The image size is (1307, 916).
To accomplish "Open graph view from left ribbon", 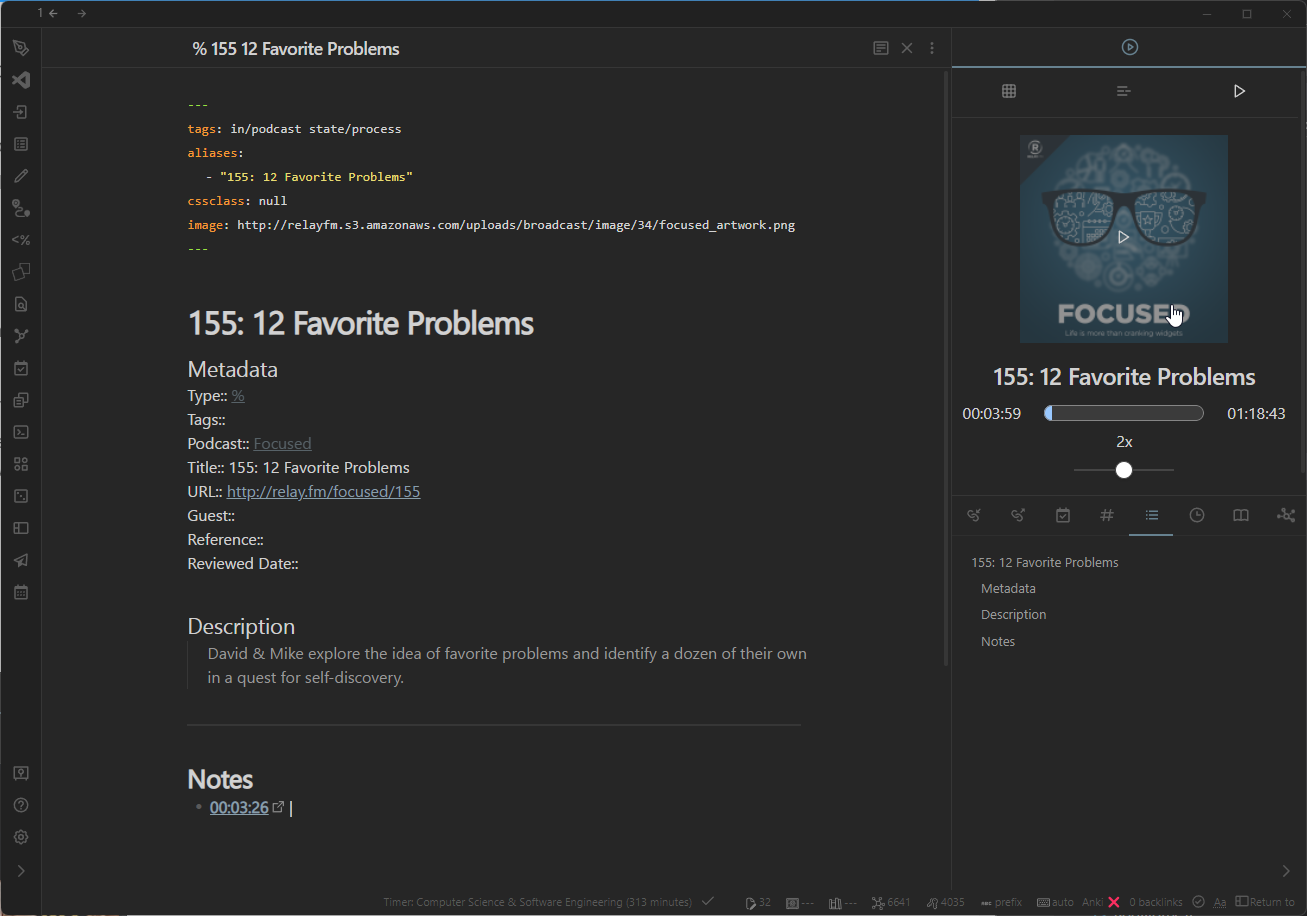I will pyautogui.click(x=21, y=336).
